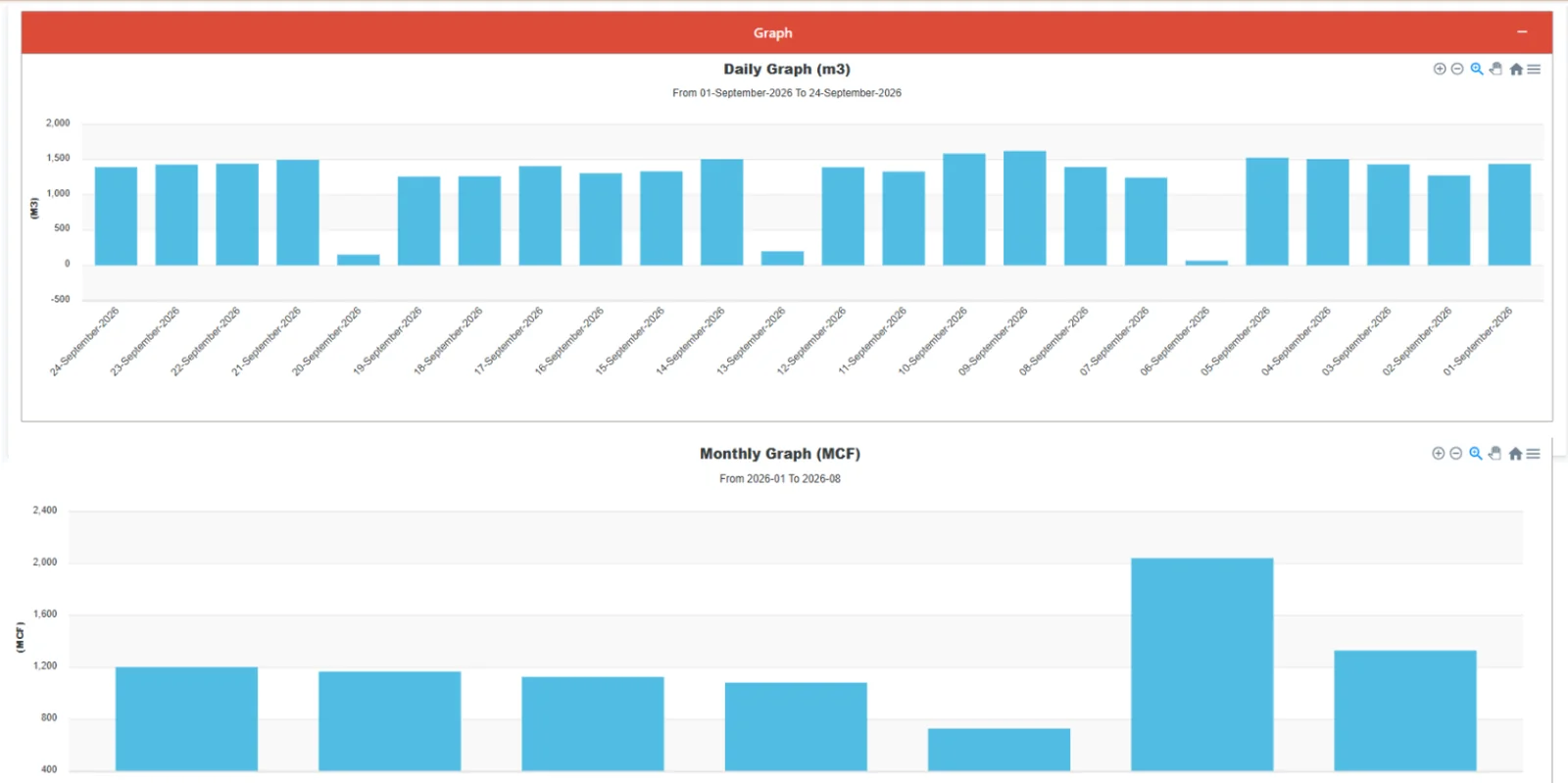Select the 06-September-2026 smallest bar
This screenshot has height=783, width=1568.
pos(1206,263)
